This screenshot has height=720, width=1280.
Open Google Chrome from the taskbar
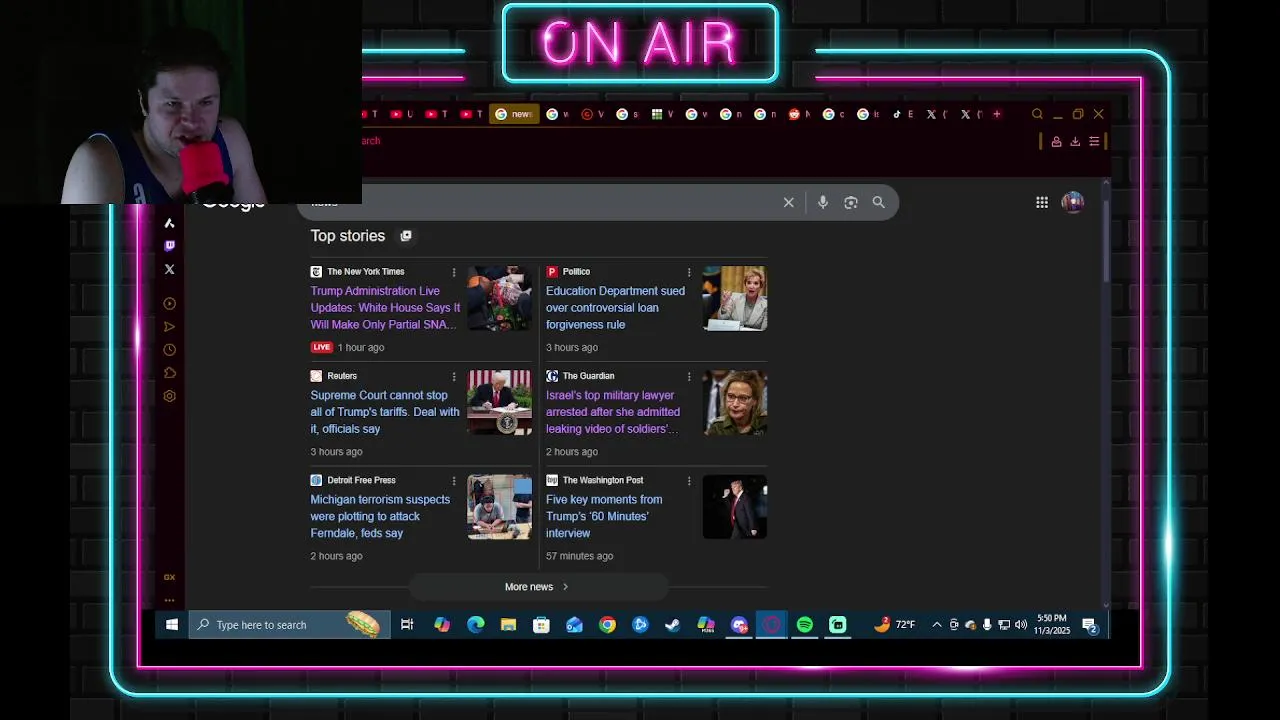click(607, 625)
